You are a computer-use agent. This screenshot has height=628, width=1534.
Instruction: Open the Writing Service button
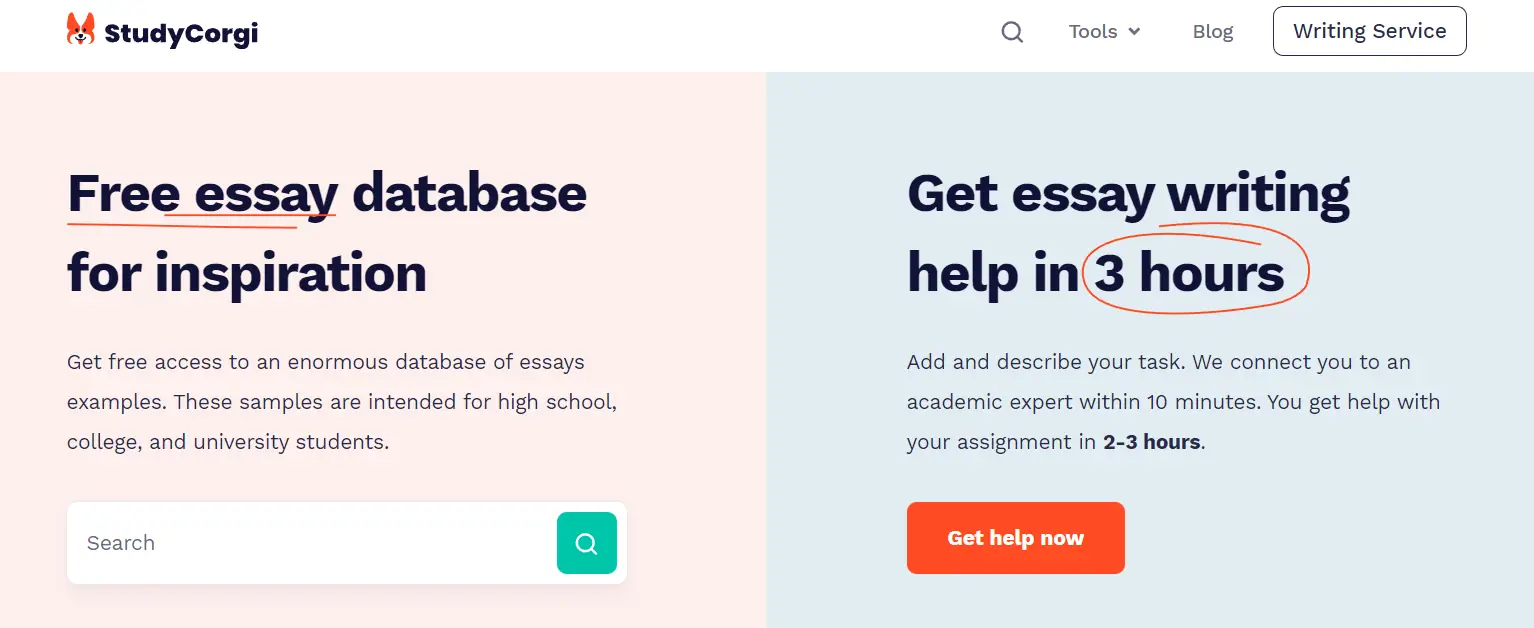pyautogui.click(x=1369, y=31)
